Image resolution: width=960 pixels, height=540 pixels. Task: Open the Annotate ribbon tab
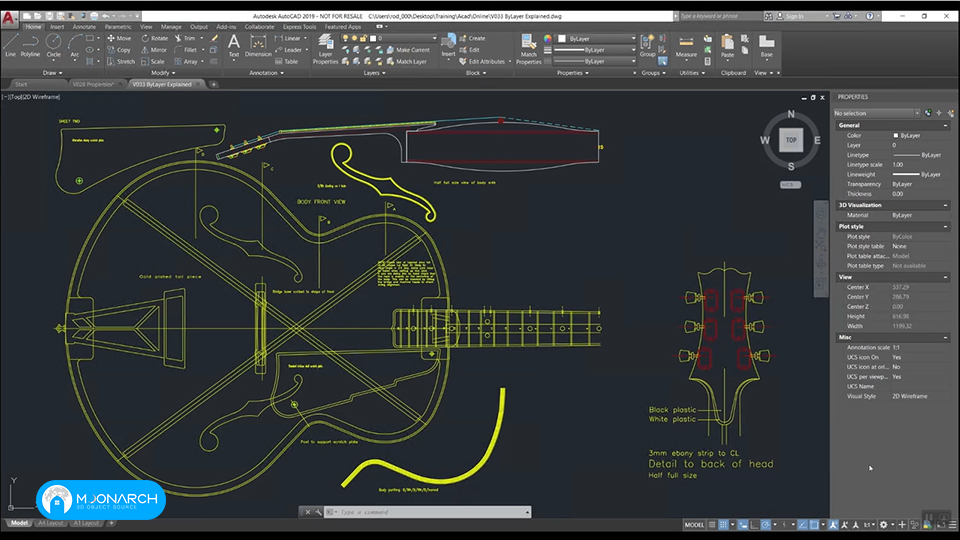[x=84, y=27]
